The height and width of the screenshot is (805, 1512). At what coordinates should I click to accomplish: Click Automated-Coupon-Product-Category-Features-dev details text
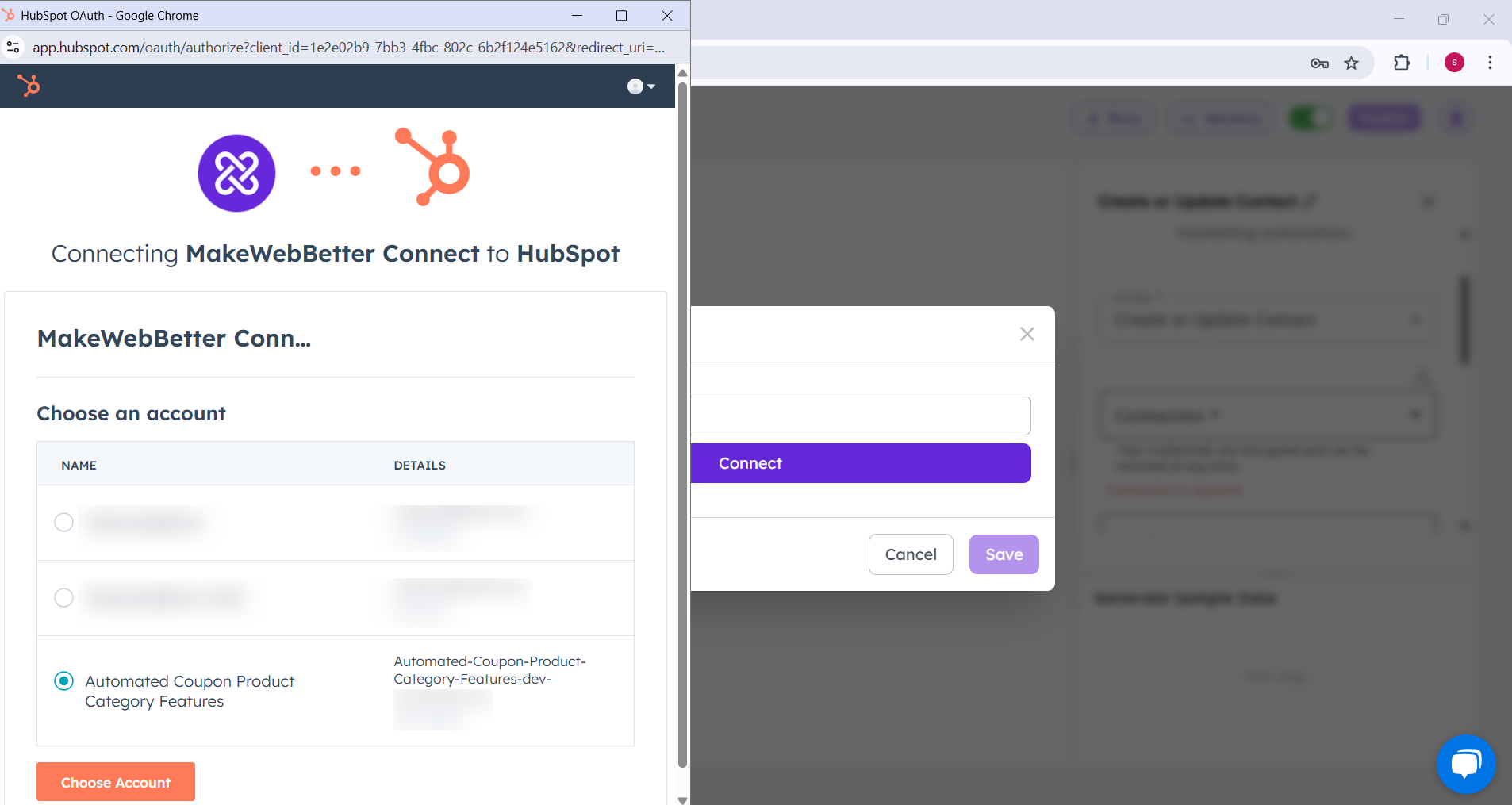click(x=489, y=670)
